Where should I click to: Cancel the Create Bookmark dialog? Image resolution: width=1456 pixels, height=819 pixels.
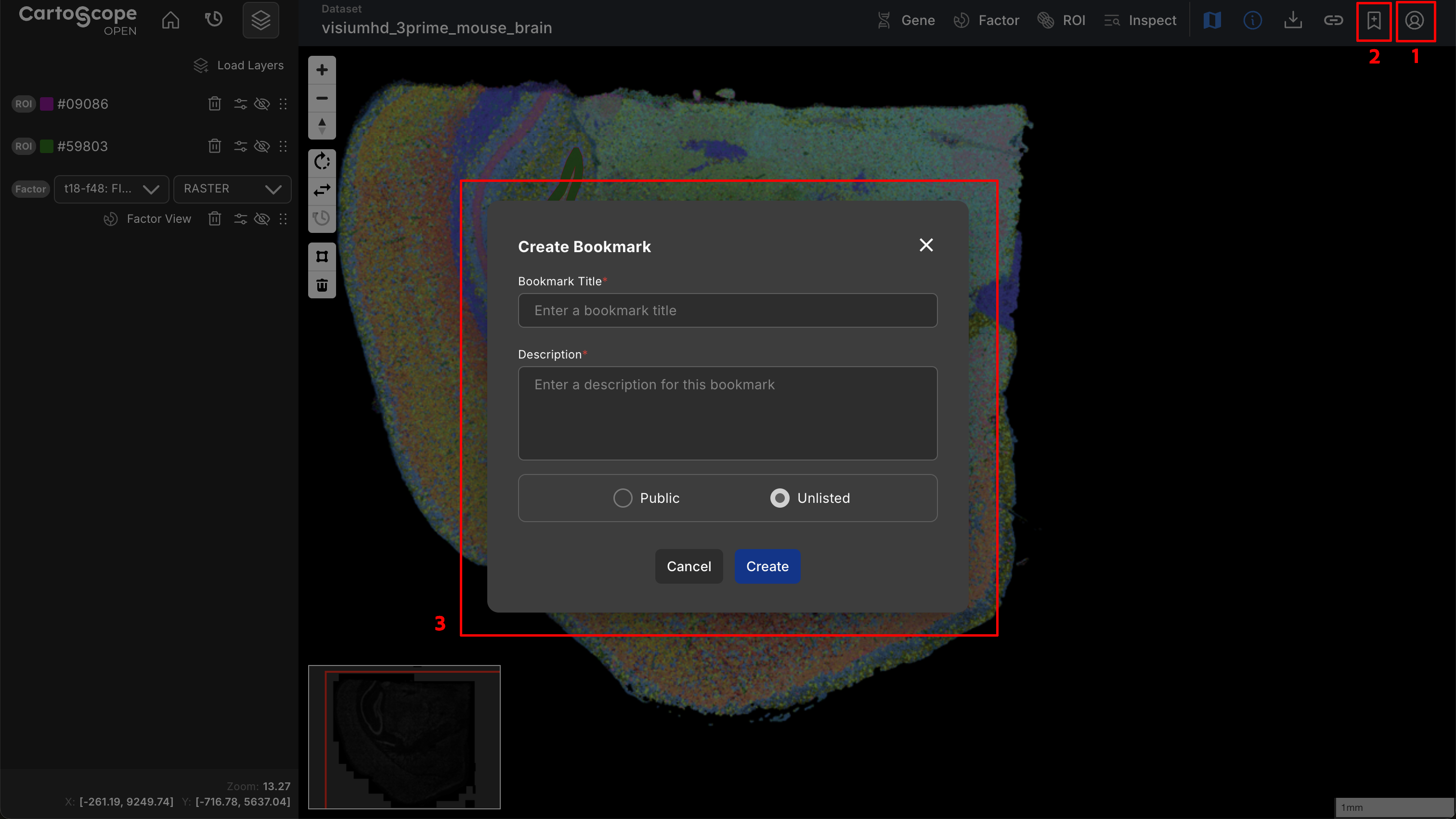tap(689, 566)
